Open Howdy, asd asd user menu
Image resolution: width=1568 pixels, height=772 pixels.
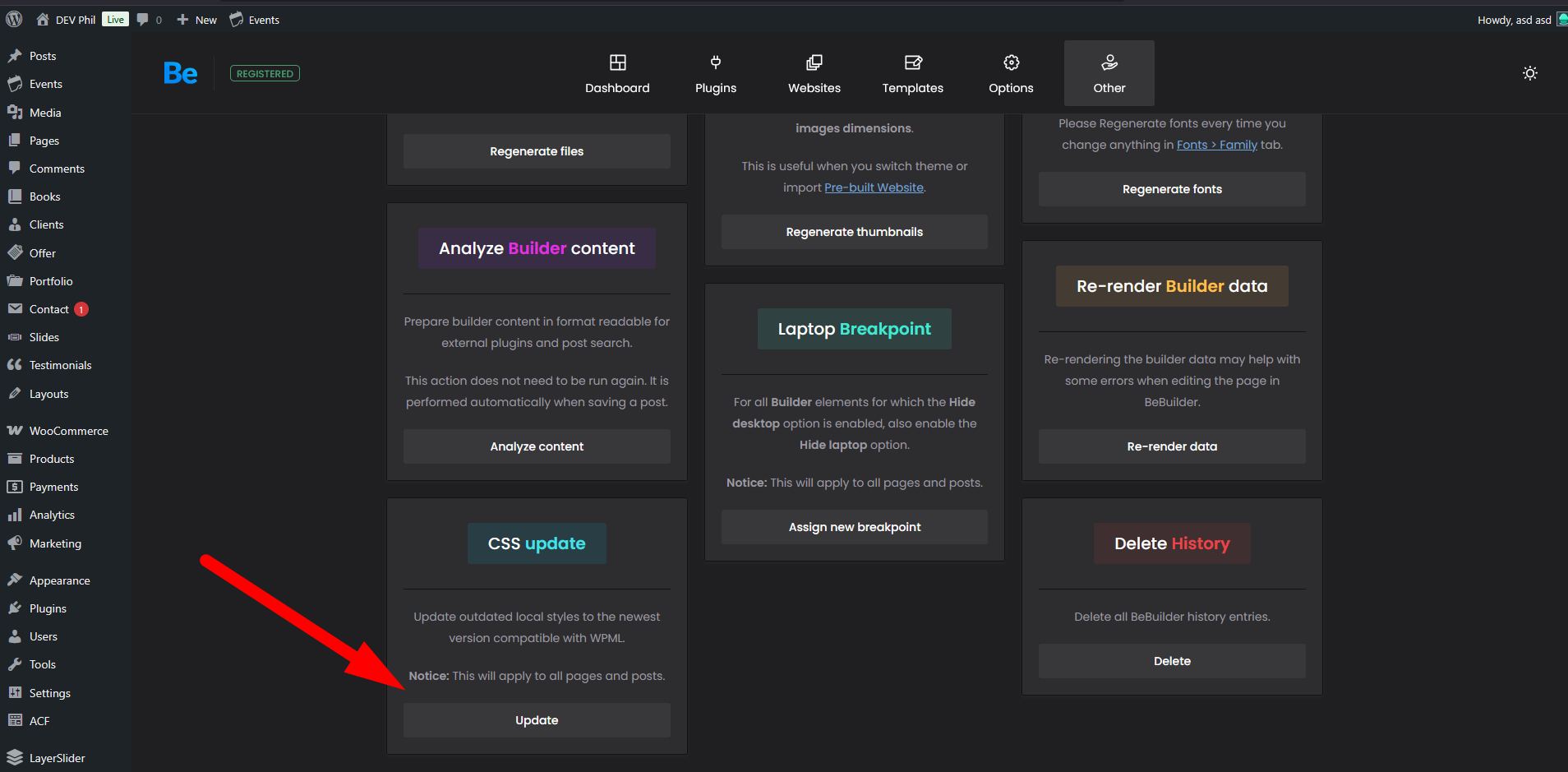[1514, 20]
